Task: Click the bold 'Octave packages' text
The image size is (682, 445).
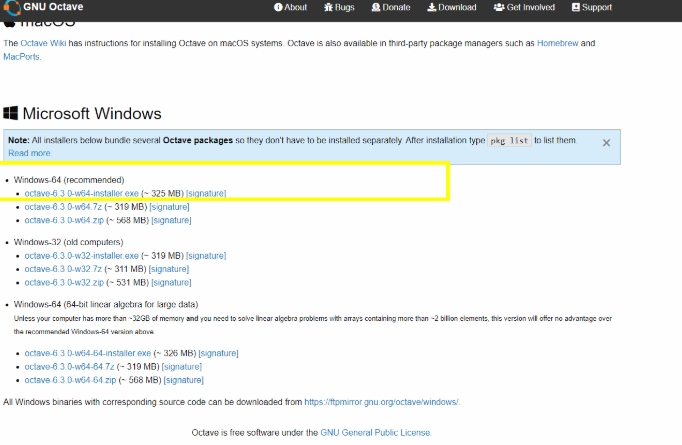Action: pyautogui.click(x=197, y=140)
